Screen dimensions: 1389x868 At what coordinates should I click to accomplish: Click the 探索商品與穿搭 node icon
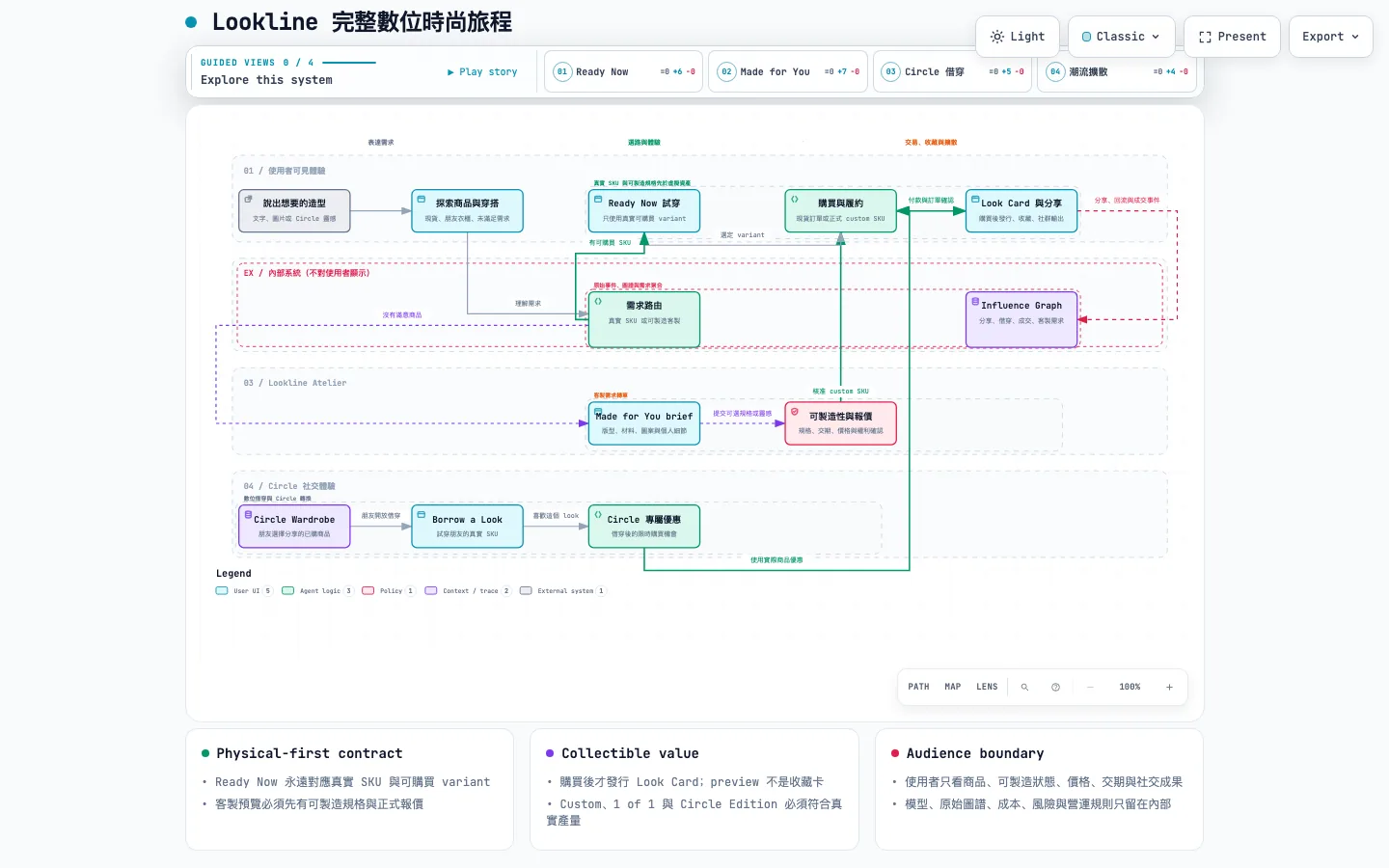[422, 200]
